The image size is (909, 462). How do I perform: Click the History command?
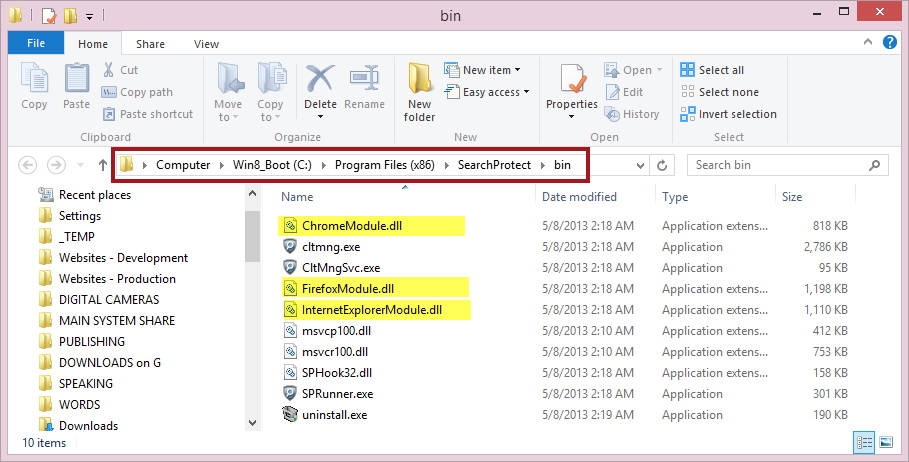[x=632, y=114]
